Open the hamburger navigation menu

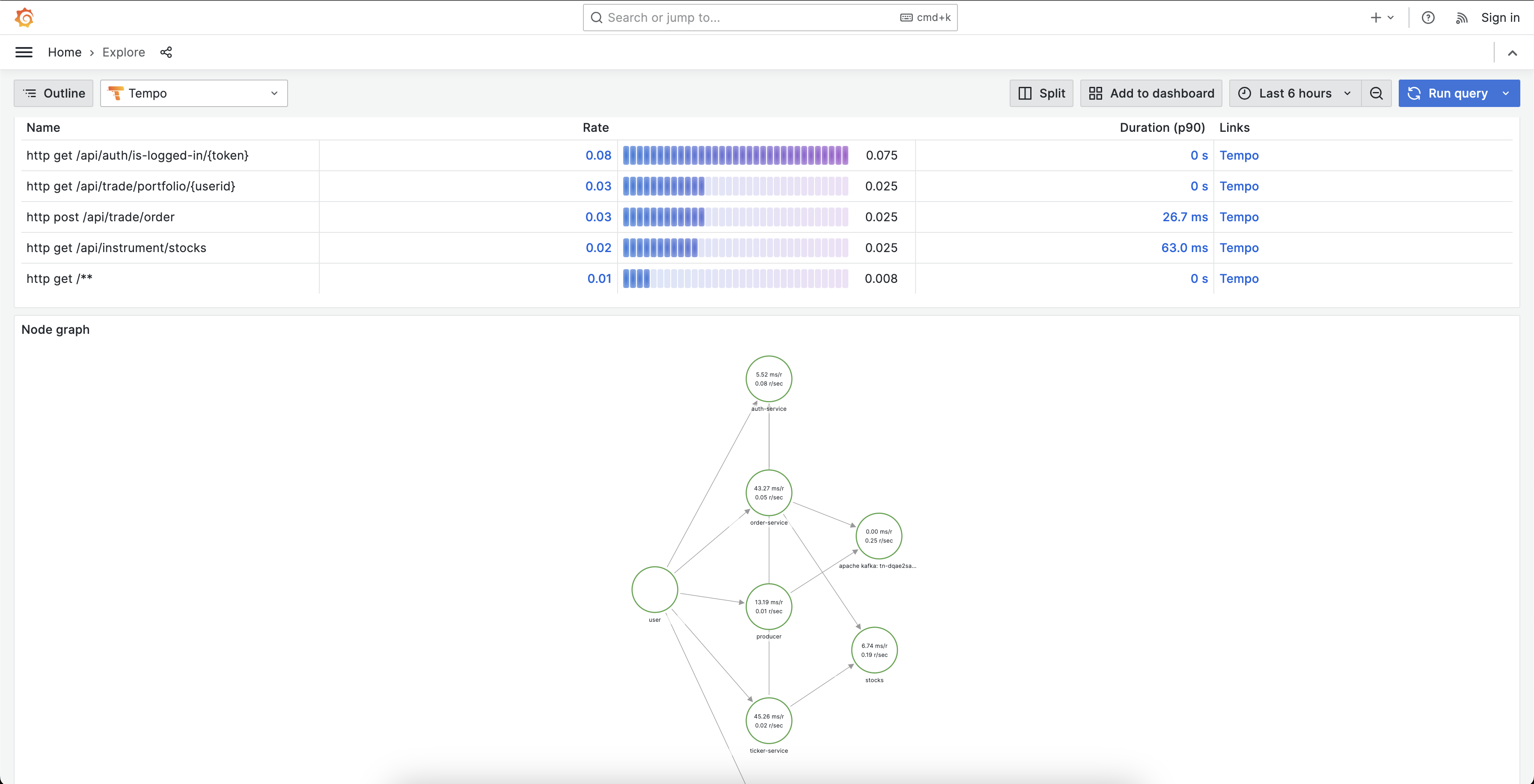(24, 52)
